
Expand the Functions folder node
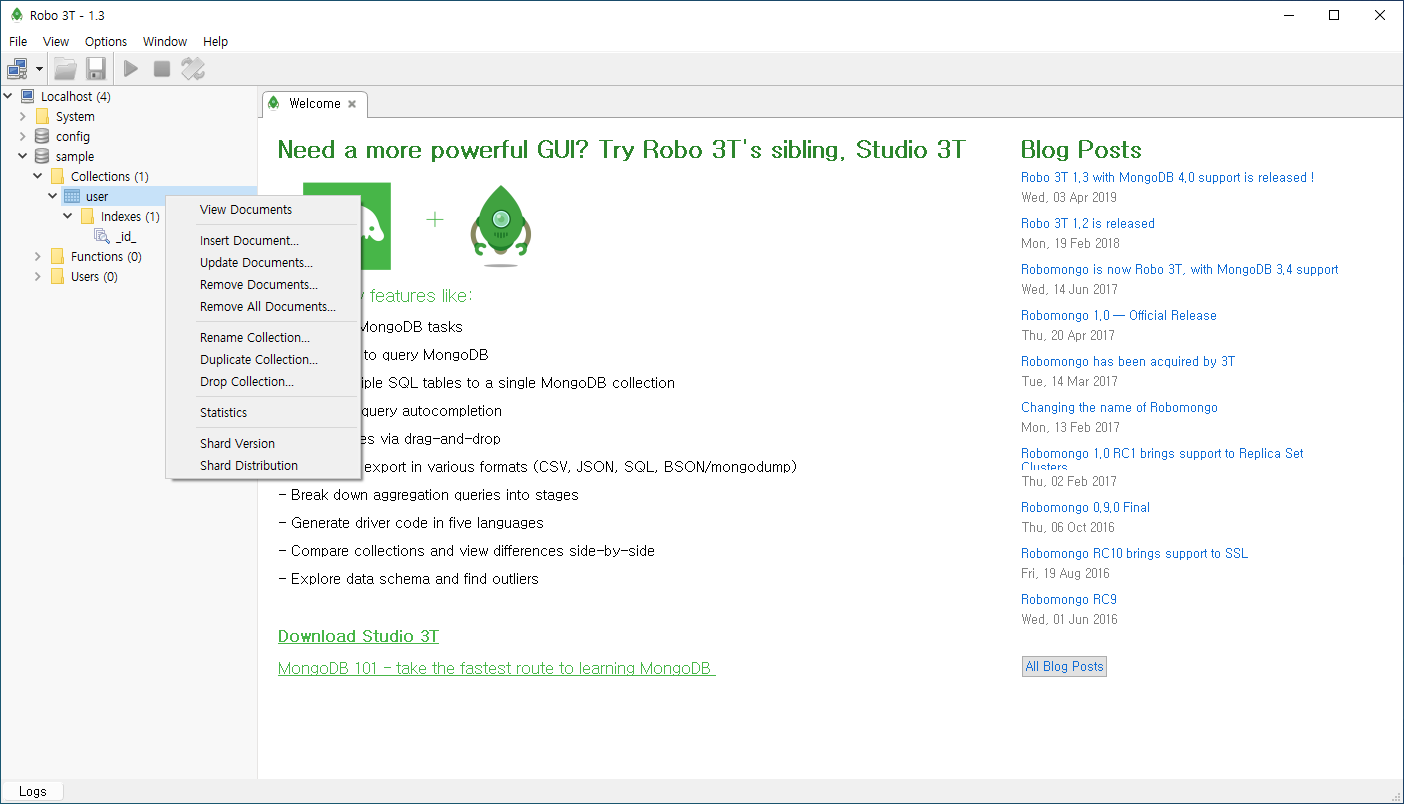tap(38, 256)
